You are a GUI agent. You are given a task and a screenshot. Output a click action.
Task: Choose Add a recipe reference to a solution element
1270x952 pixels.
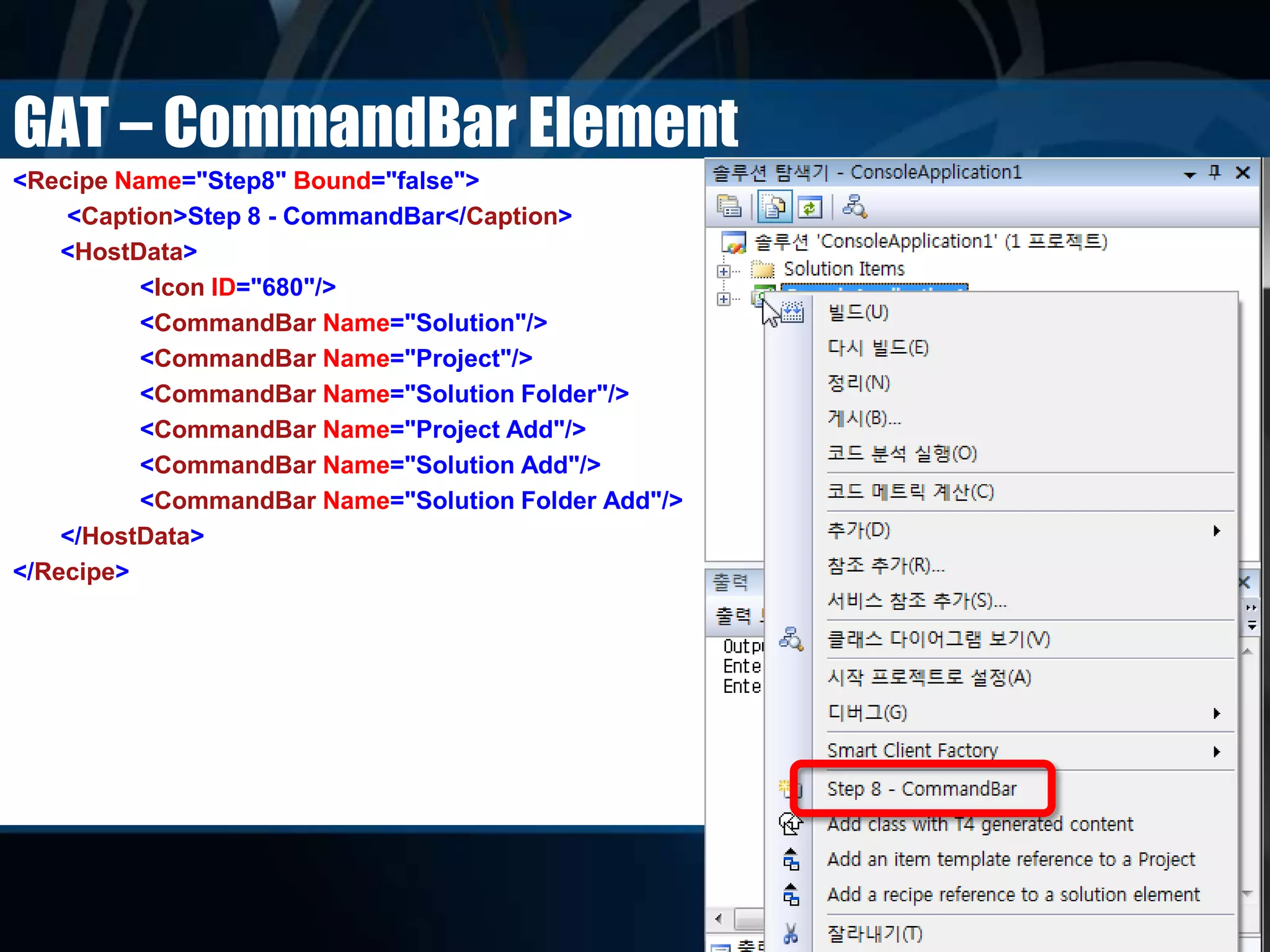pyautogui.click(x=1014, y=895)
